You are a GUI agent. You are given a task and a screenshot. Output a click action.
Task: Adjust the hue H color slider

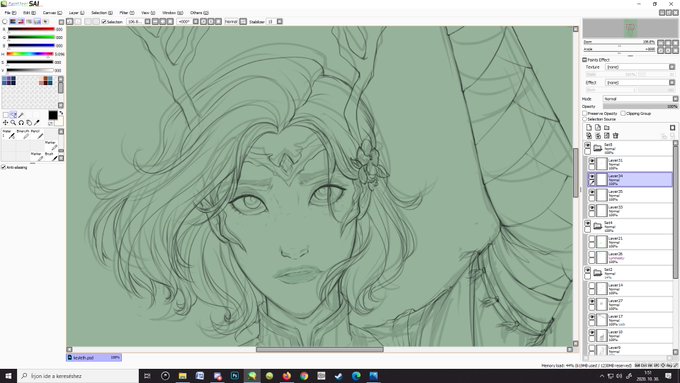coord(30,54)
